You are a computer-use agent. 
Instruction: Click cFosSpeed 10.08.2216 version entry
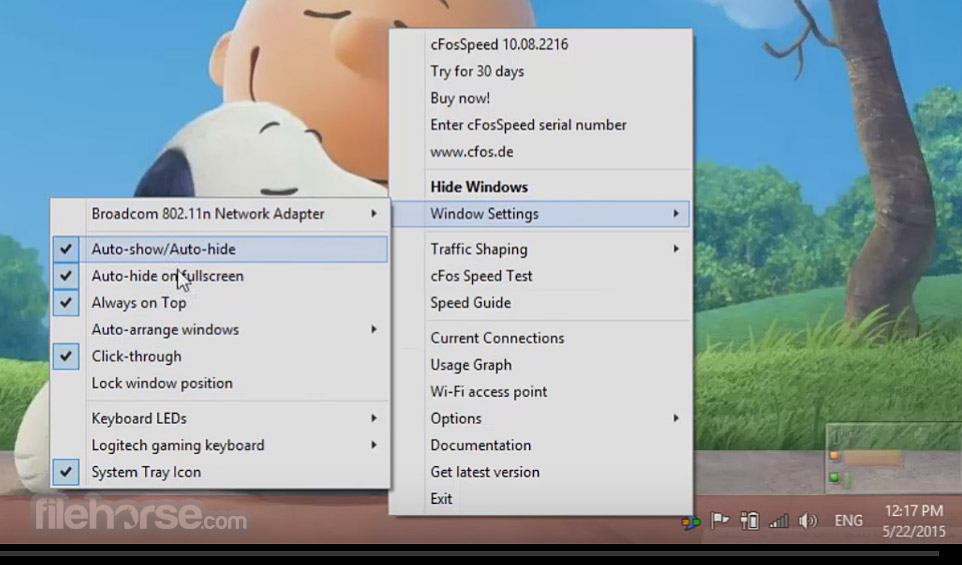pos(541,45)
